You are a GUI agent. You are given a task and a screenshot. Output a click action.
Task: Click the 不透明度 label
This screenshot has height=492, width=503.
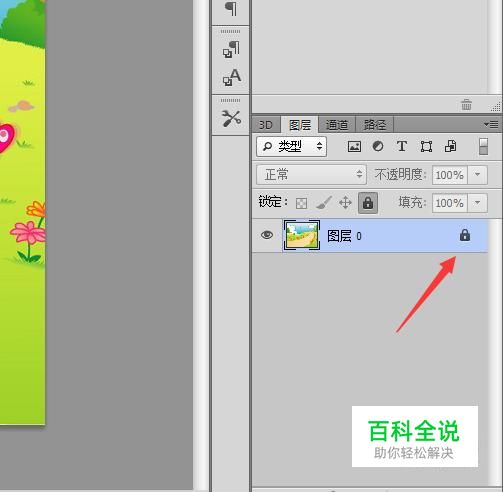coord(401,174)
